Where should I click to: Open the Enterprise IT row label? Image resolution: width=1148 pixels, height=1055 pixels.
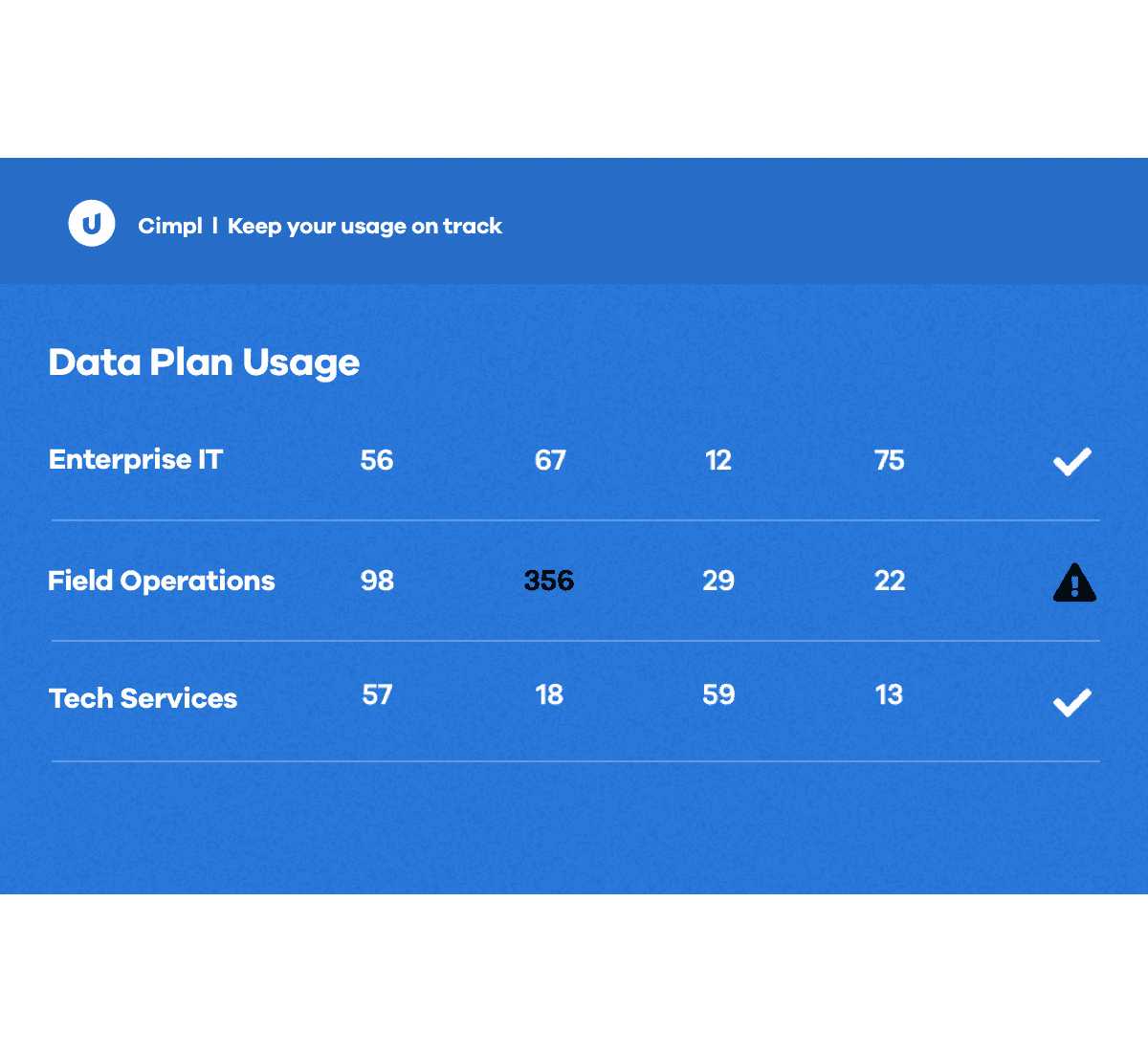(136, 460)
